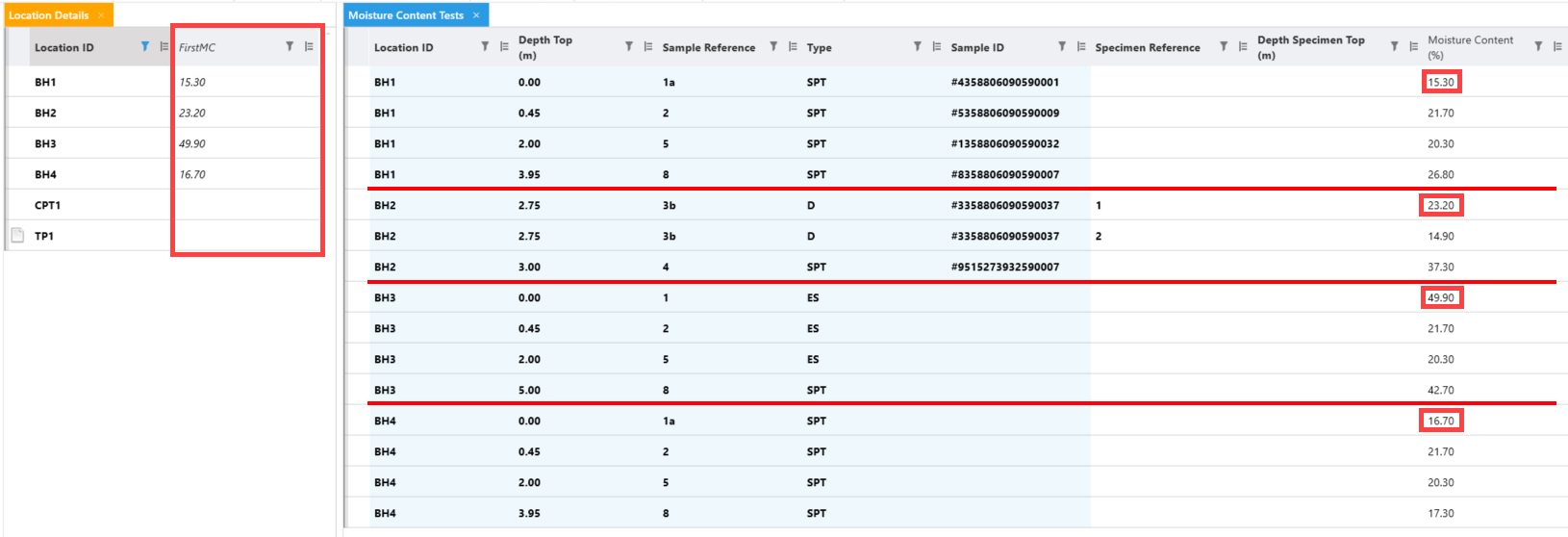Select the Moisture Content Tests tab
This screenshot has width=1568, height=537.
point(405,15)
